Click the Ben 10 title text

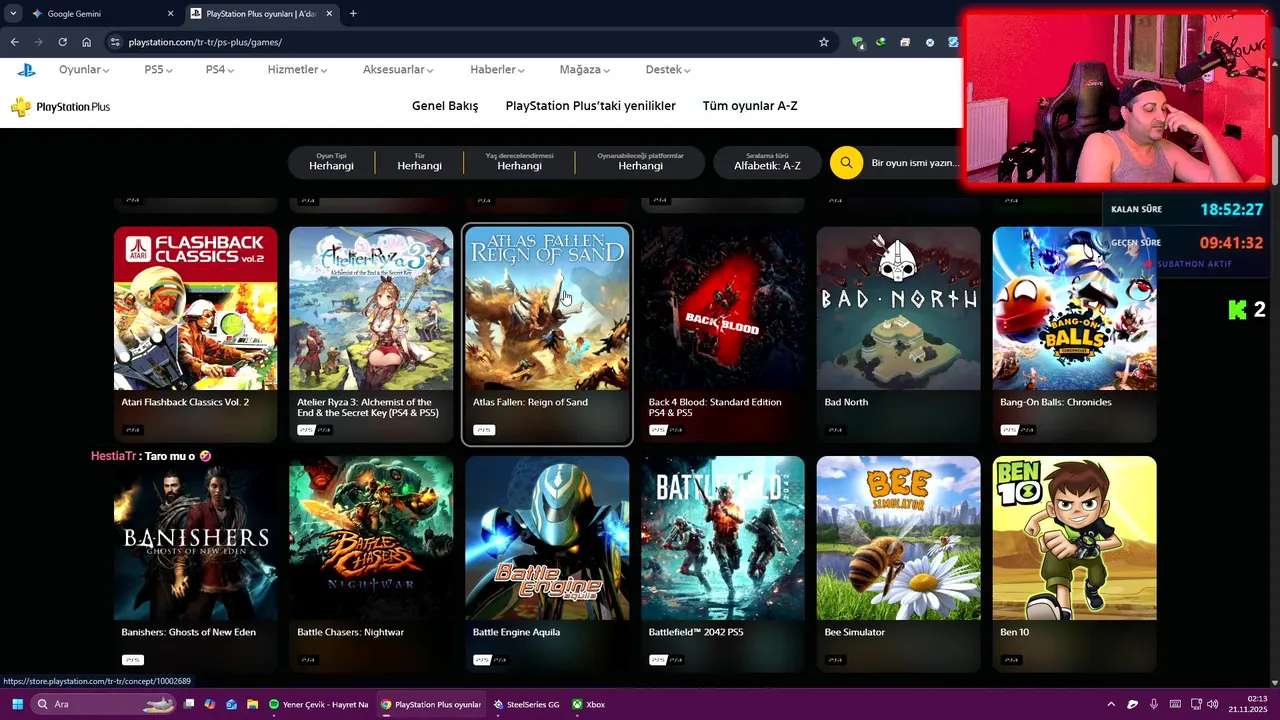point(1014,632)
